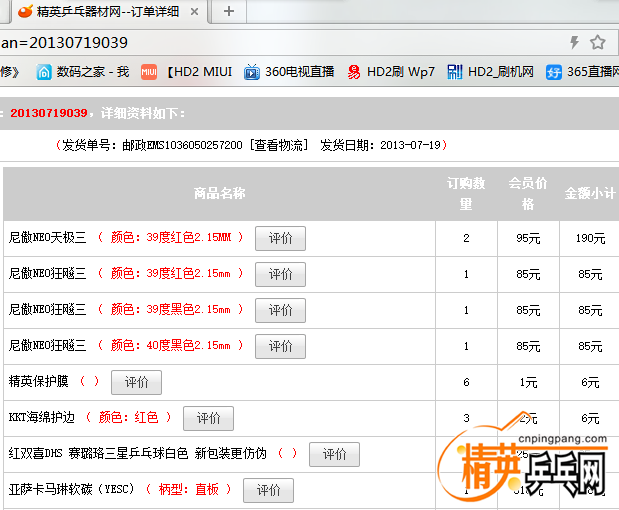The width and height of the screenshot is (619, 510).
Task: Click the 95元 member price cell
Action: coord(528,238)
